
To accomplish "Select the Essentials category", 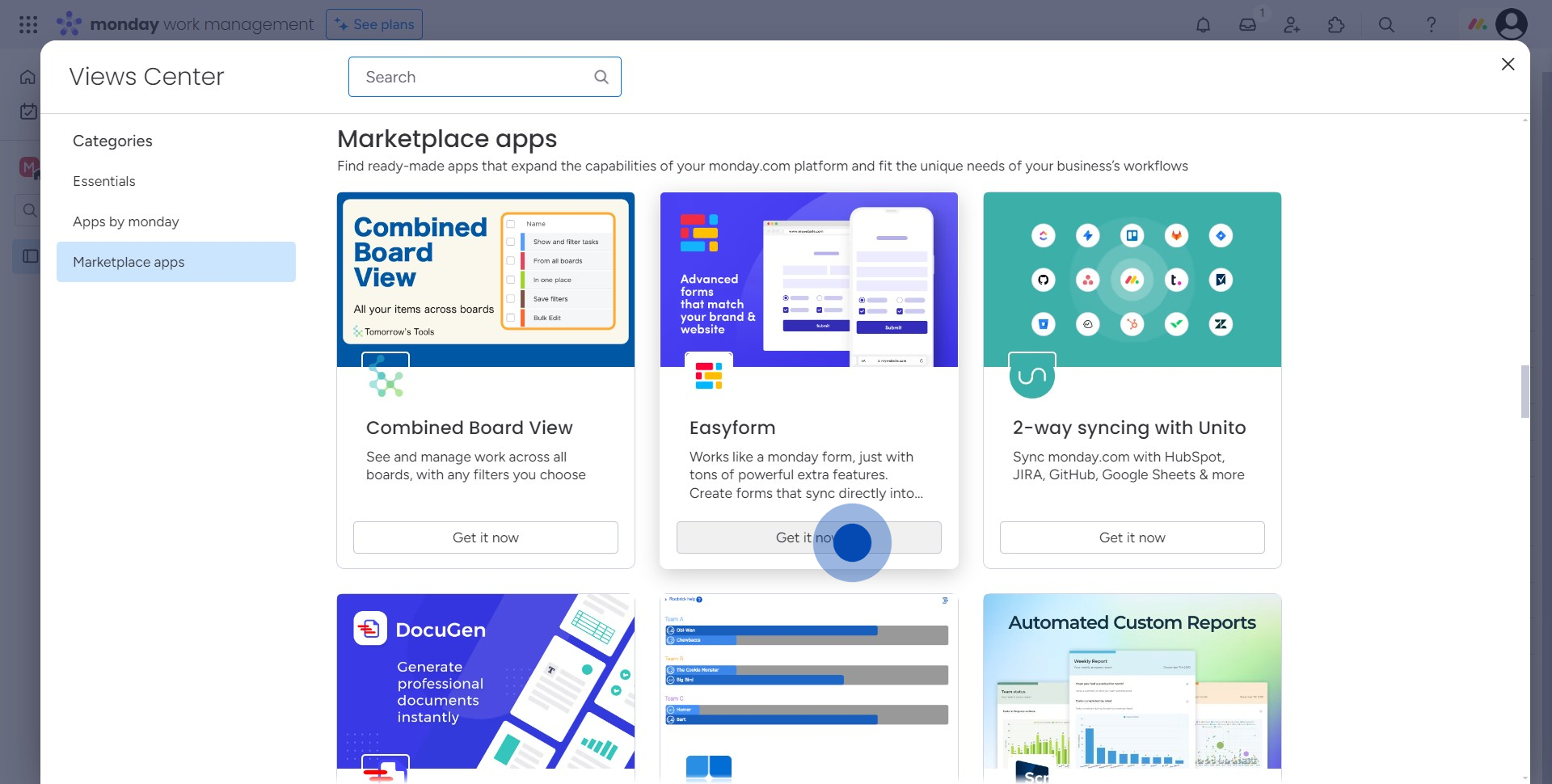I will click(x=104, y=181).
